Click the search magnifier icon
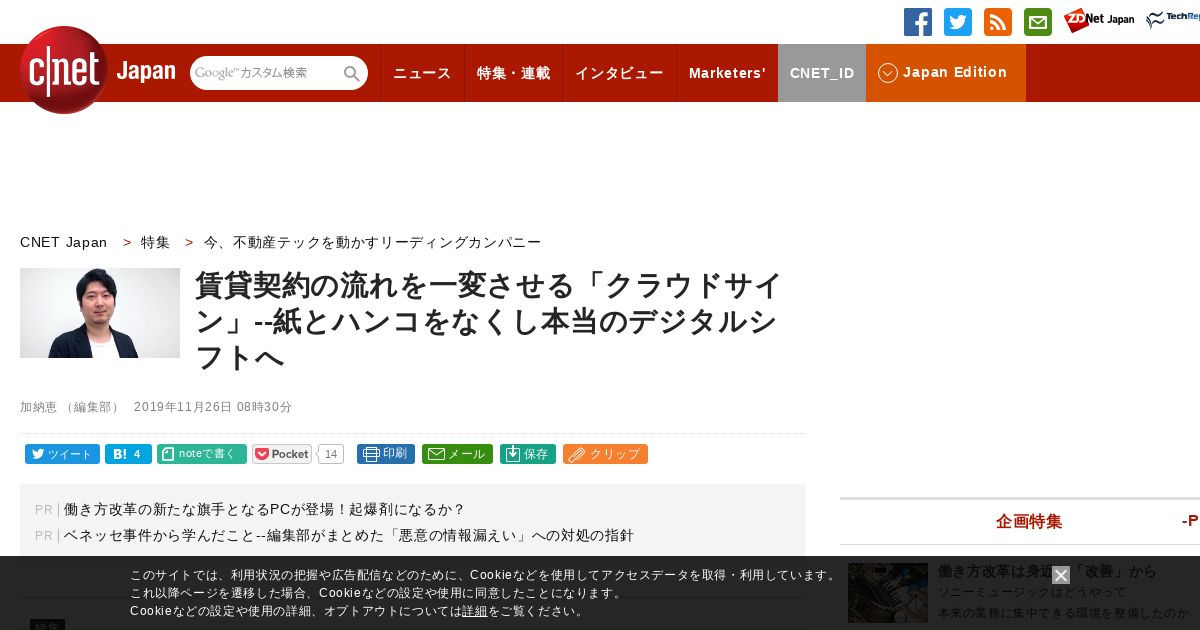This screenshot has height=630, width=1200. 352,73
